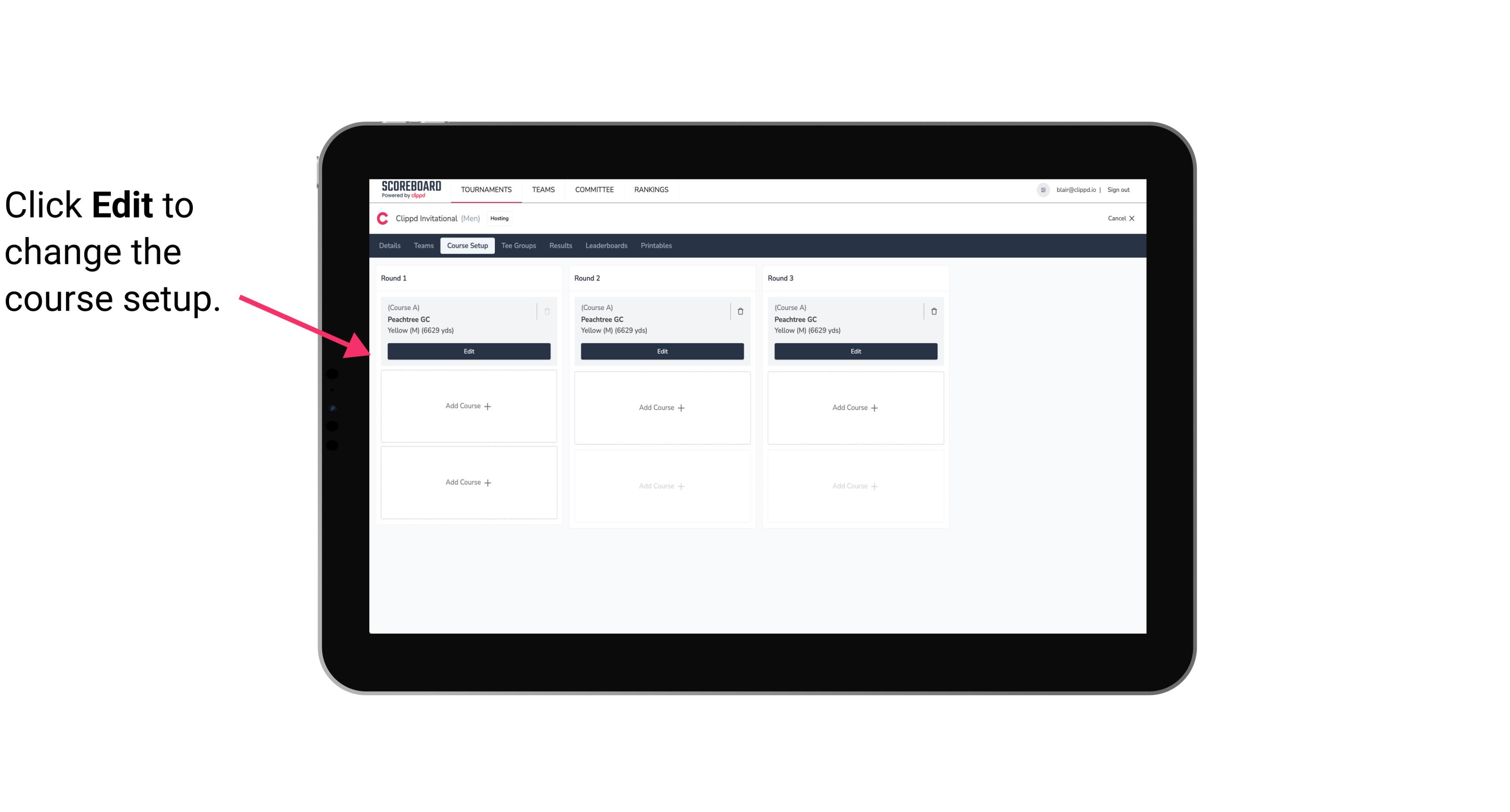Click Add Course in Round 3
Screen dimensions: 1510x812
pyautogui.click(x=855, y=407)
